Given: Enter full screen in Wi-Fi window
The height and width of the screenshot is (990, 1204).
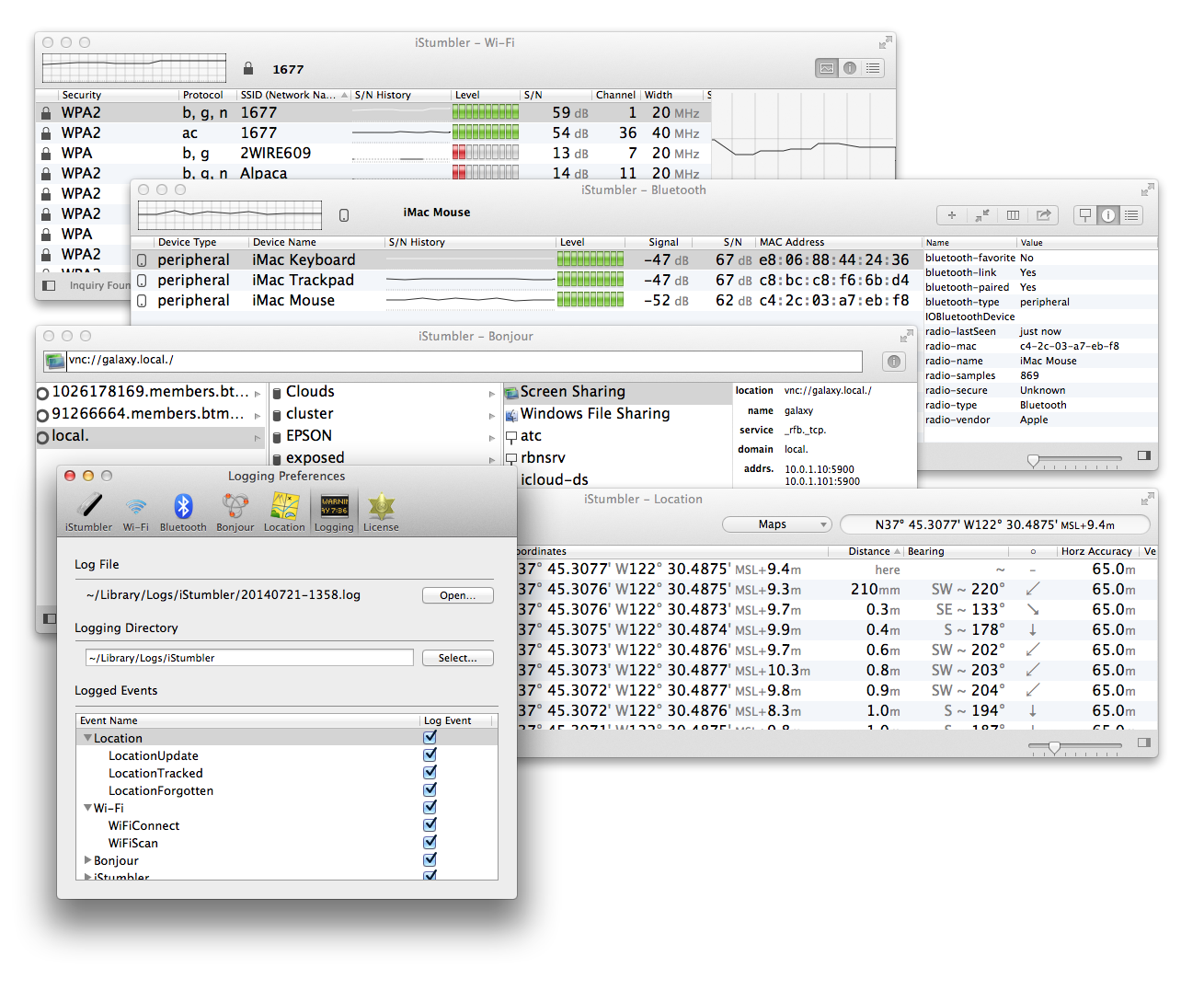Looking at the screenshot, I should pos(885,42).
